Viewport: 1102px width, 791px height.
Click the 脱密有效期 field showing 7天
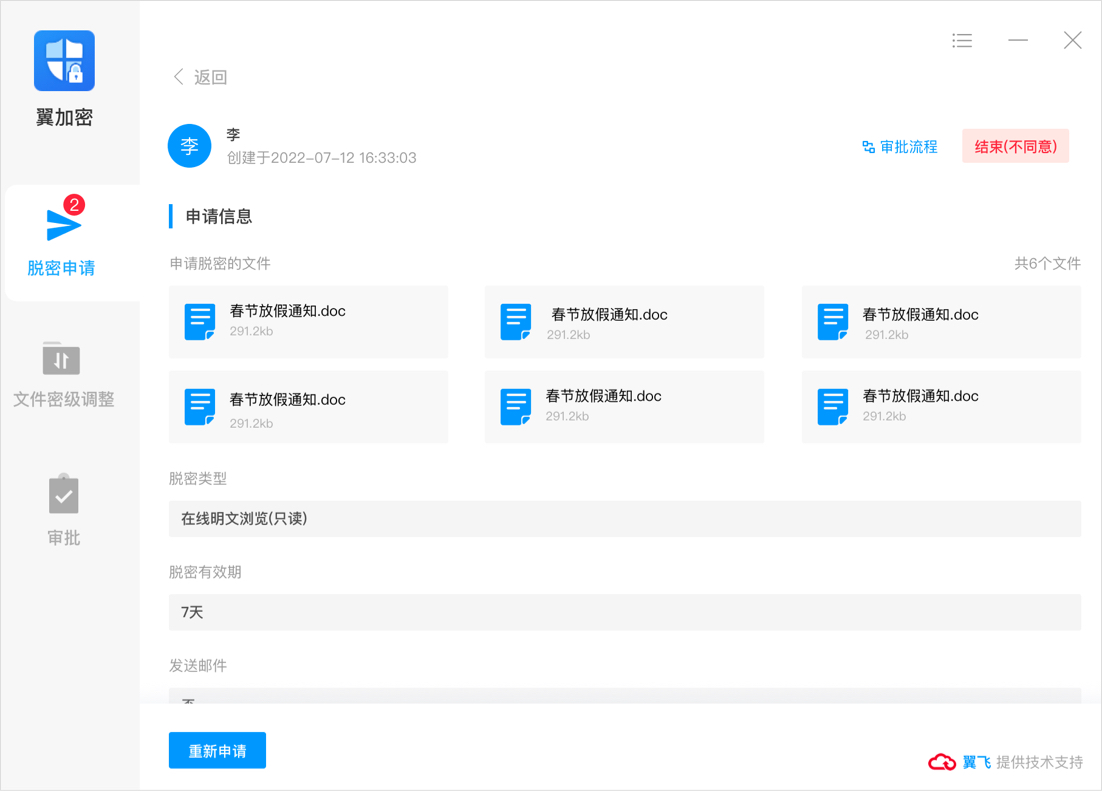pyautogui.click(x=624, y=612)
